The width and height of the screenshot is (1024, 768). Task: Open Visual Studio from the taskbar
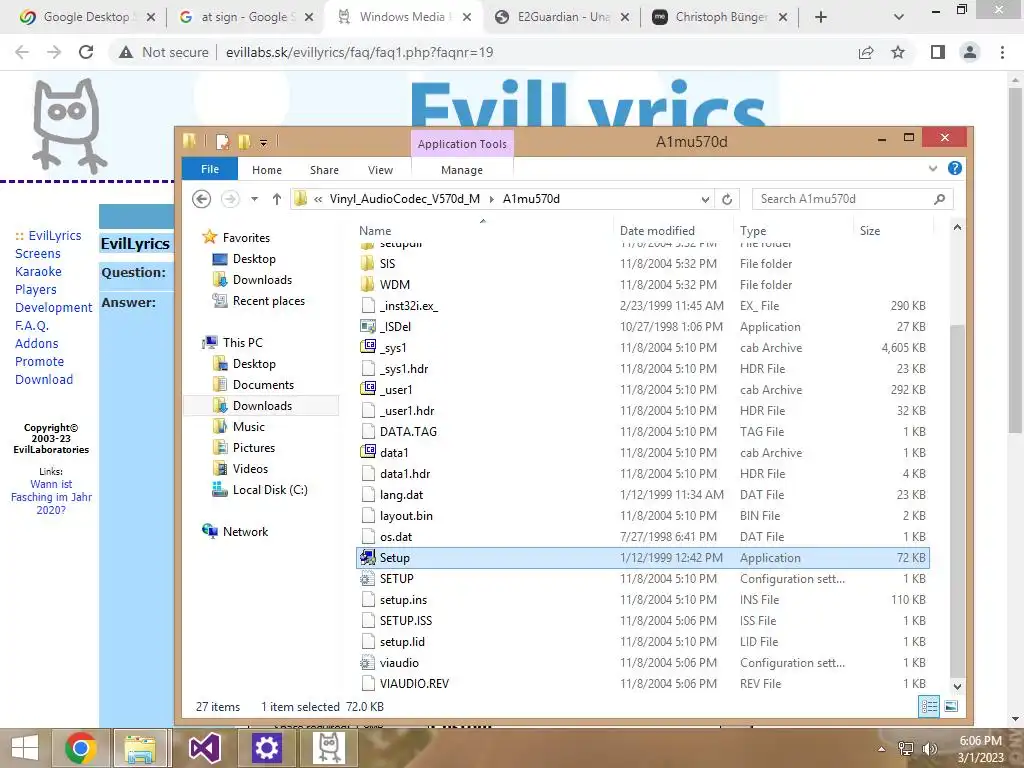(204, 748)
